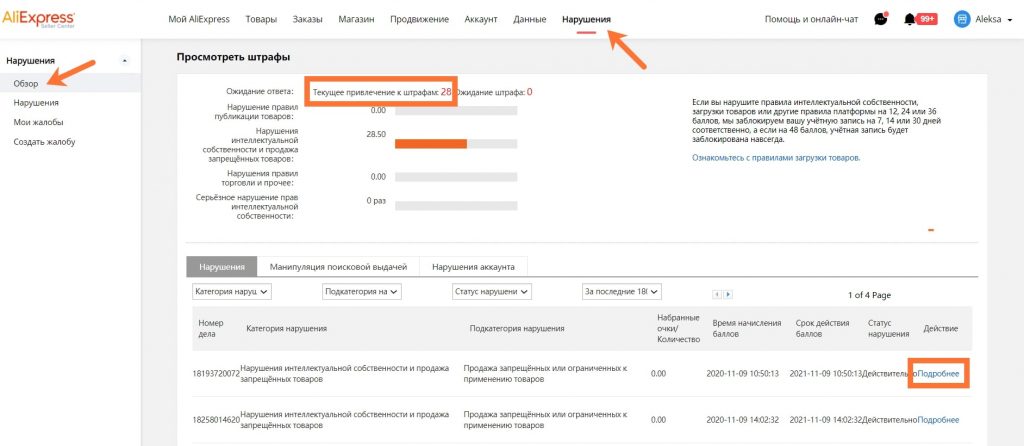Go to next page of violations
This screenshot has height=446, width=1024.
pyautogui.click(x=728, y=295)
